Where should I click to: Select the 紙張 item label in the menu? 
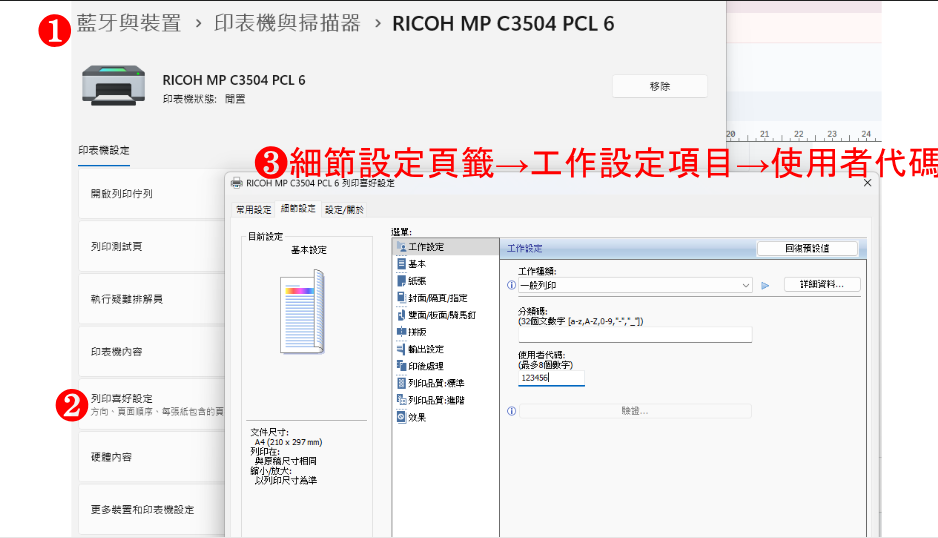[x=417, y=281]
